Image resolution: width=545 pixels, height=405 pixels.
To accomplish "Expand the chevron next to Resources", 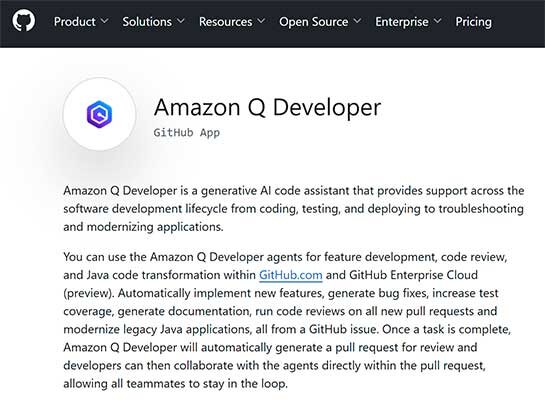I will tap(261, 21).
